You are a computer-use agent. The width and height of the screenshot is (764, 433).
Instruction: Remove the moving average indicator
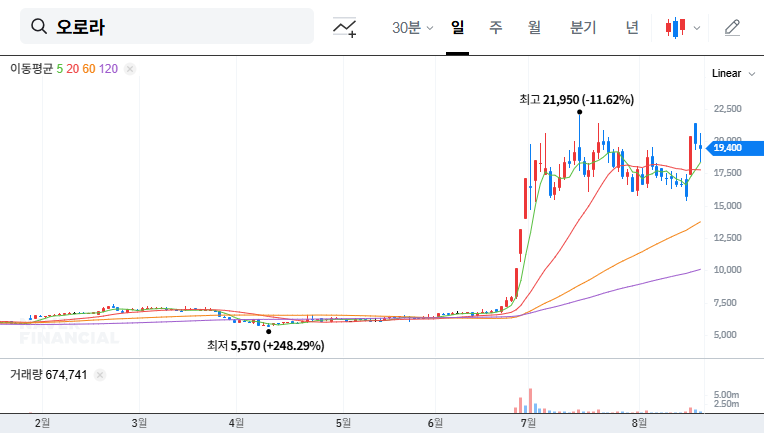pyautogui.click(x=130, y=69)
